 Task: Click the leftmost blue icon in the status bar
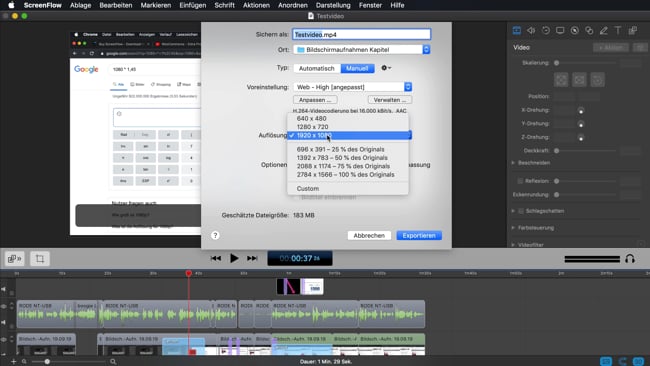[606, 361]
